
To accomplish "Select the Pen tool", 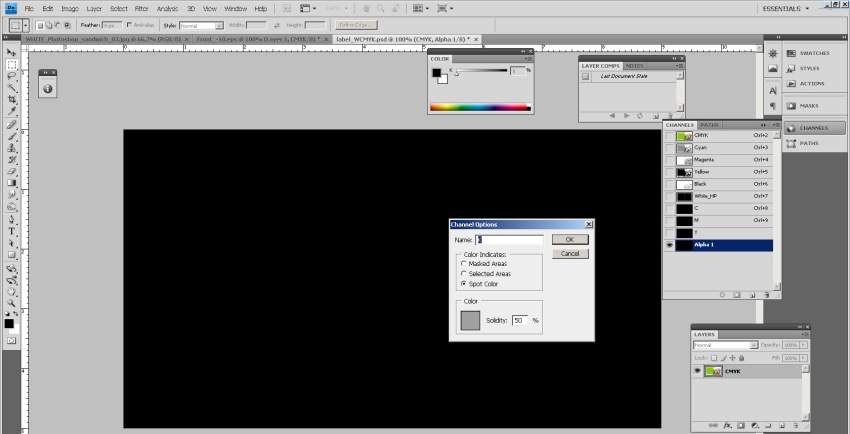I will click(11, 220).
